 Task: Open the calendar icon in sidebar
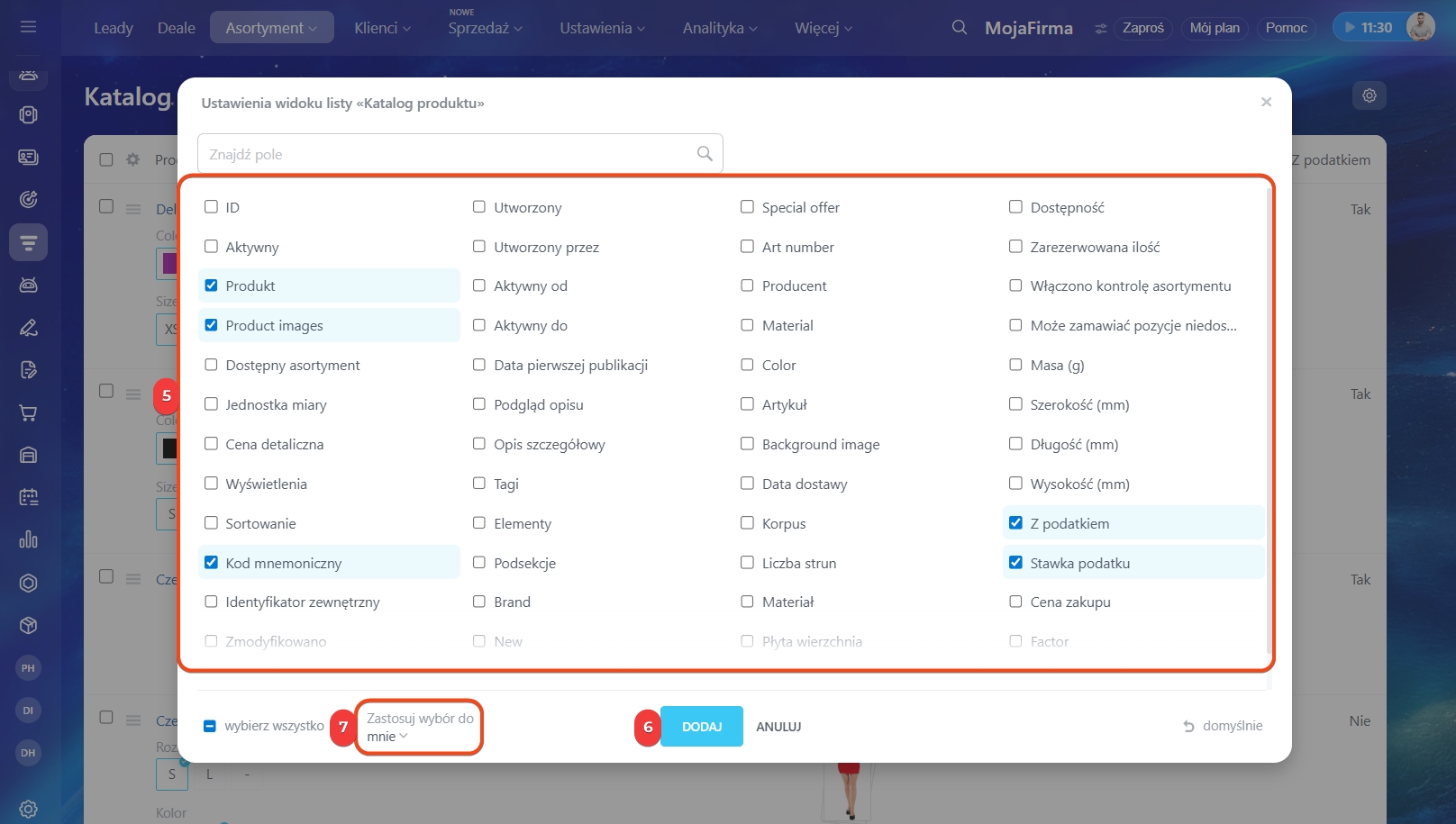28,497
